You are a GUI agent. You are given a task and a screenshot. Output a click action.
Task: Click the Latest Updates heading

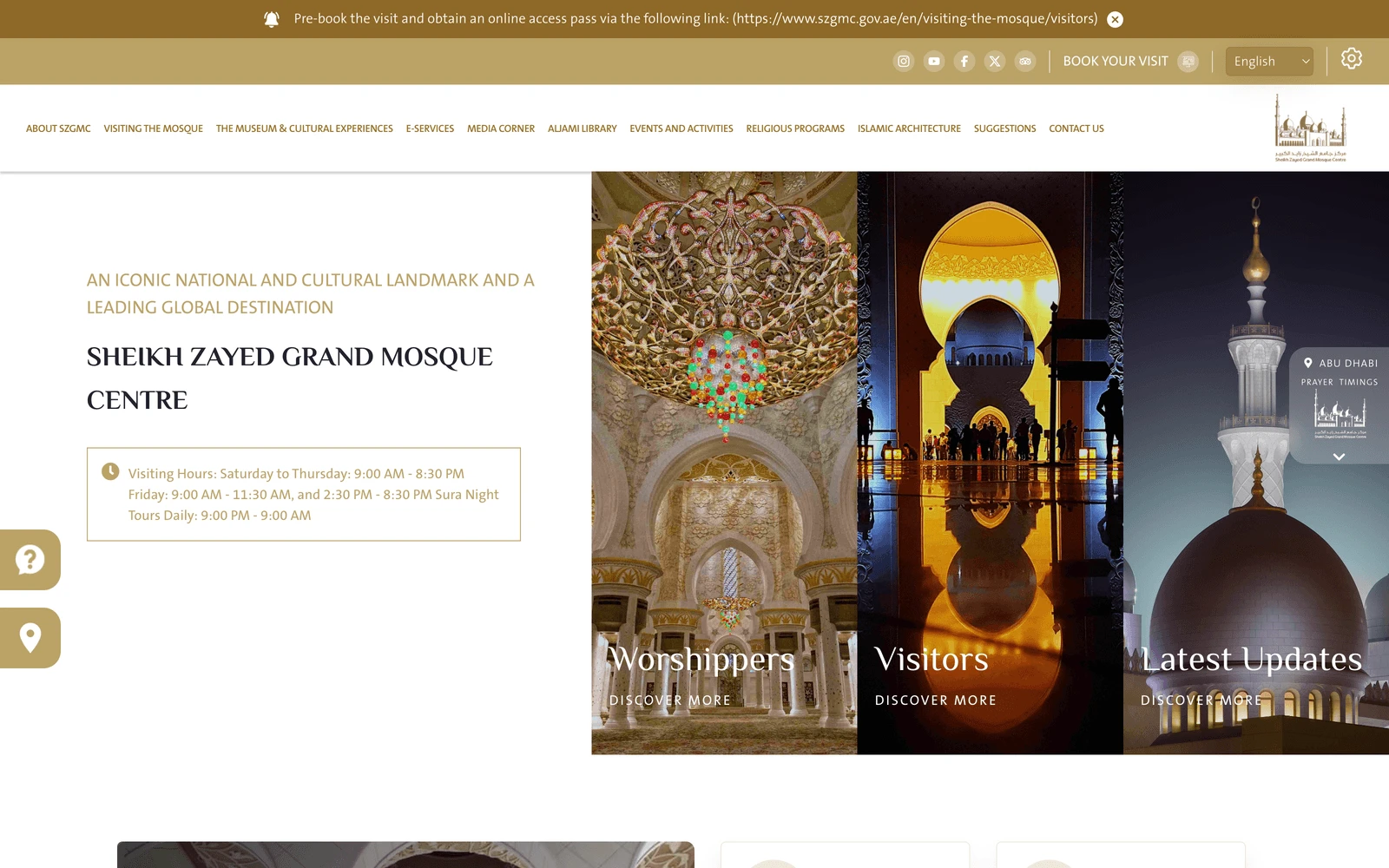(1251, 660)
